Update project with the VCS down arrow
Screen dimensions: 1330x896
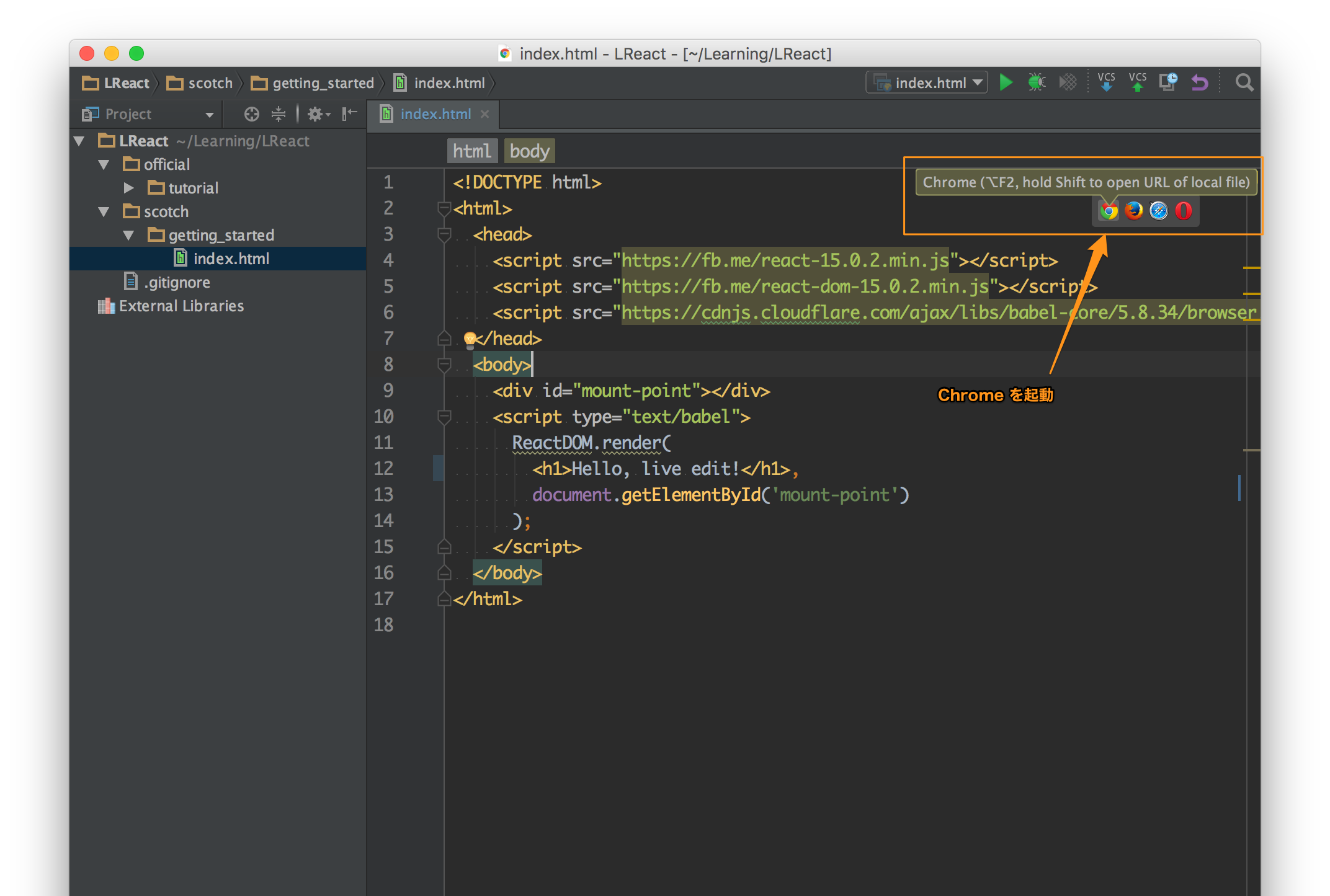(x=1106, y=82)
